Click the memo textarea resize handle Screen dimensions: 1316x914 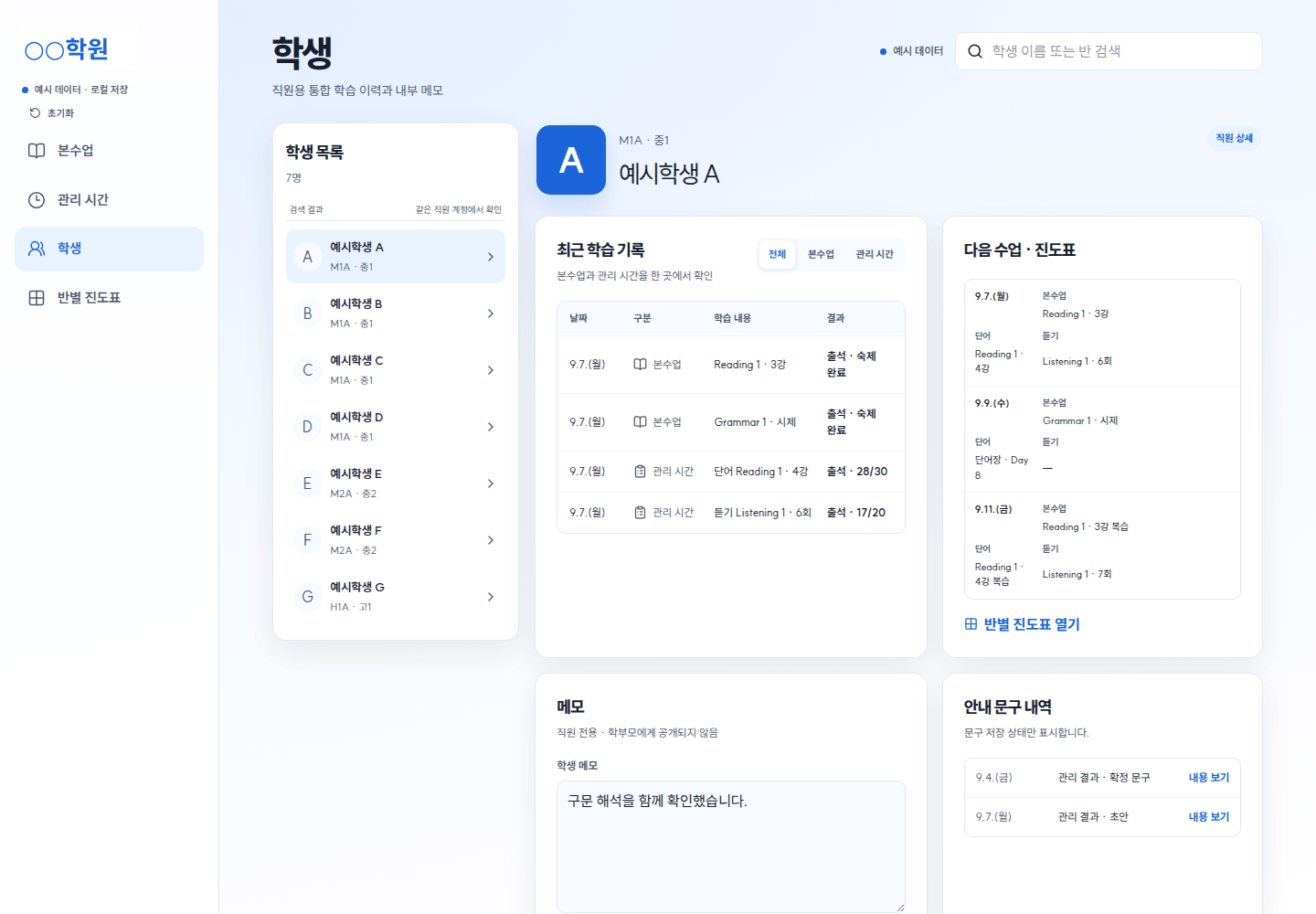(899, 907)
